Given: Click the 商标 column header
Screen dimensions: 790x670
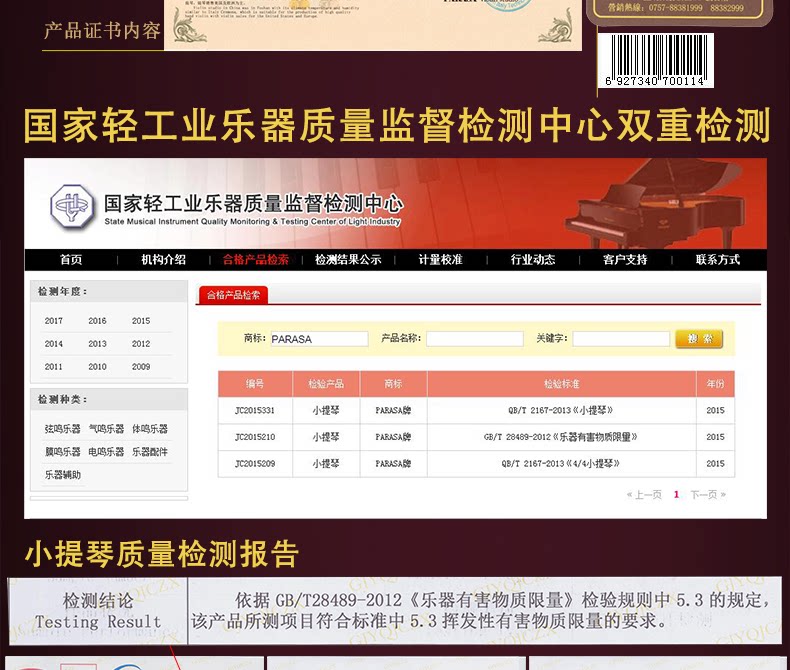Looking at the screenshot, I should 393,384.
